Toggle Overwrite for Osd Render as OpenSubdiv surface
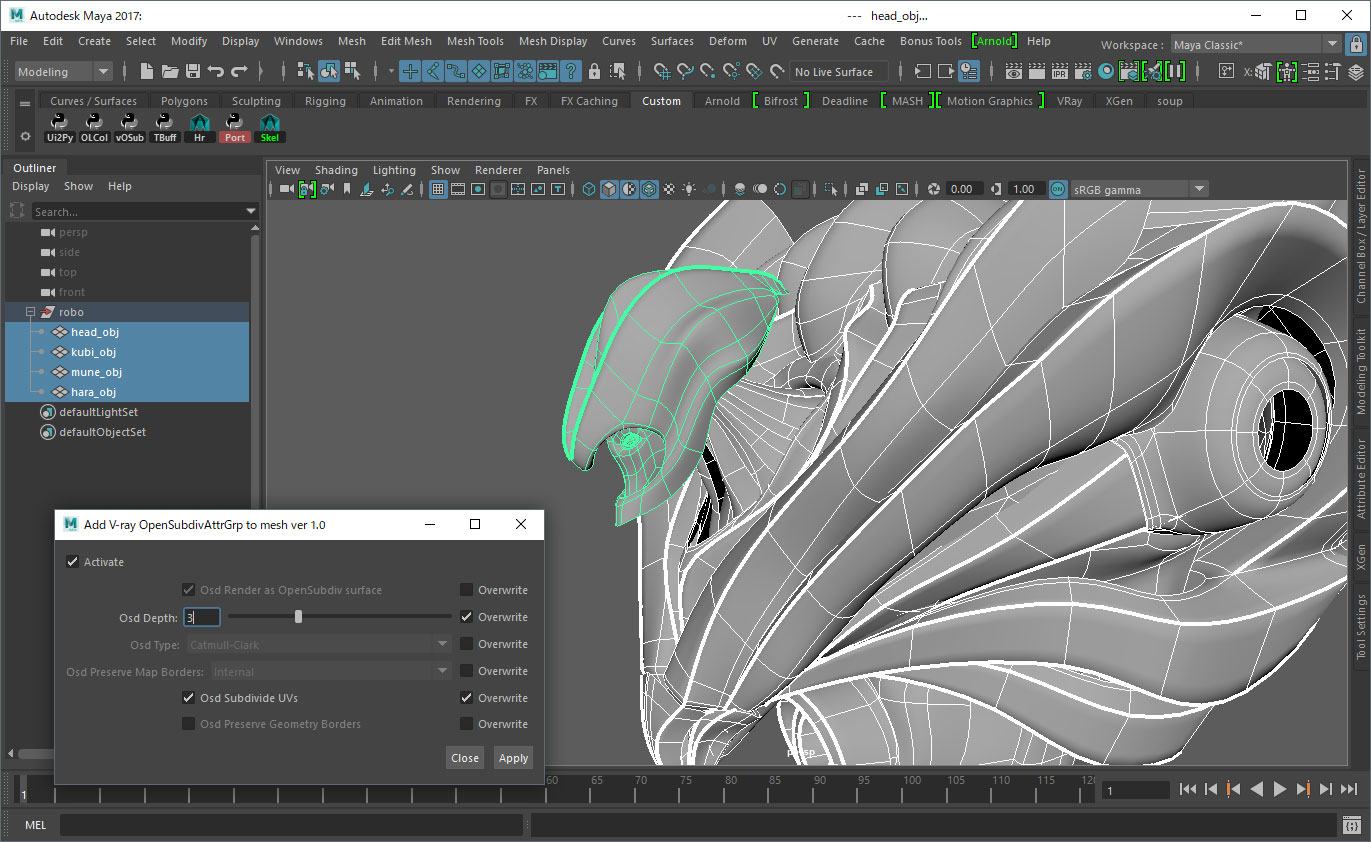 467,590
